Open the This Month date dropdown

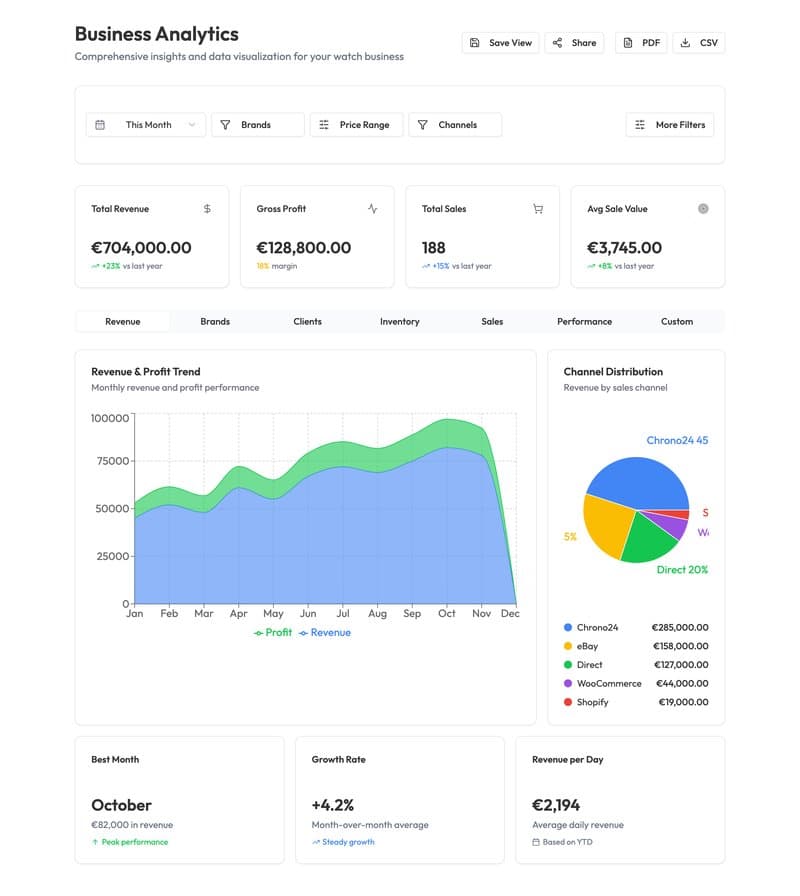point(146,125)
